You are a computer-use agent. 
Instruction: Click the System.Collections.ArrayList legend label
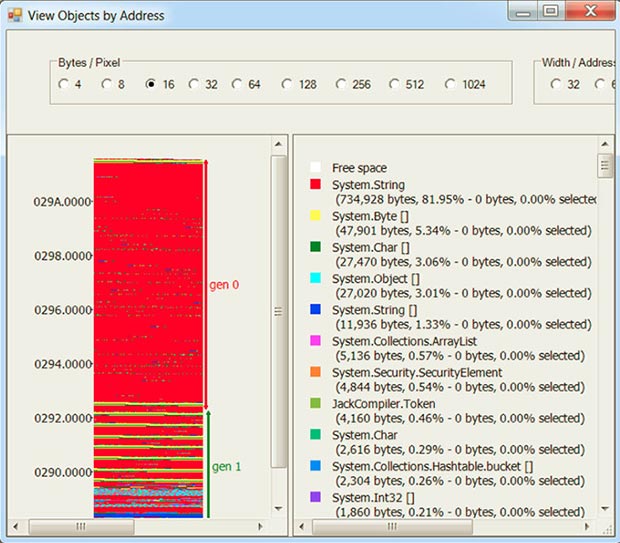(404, 341)
